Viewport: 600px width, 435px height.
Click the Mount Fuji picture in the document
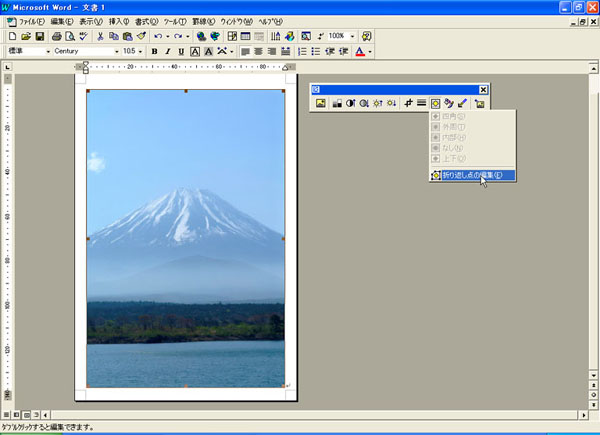185,238
